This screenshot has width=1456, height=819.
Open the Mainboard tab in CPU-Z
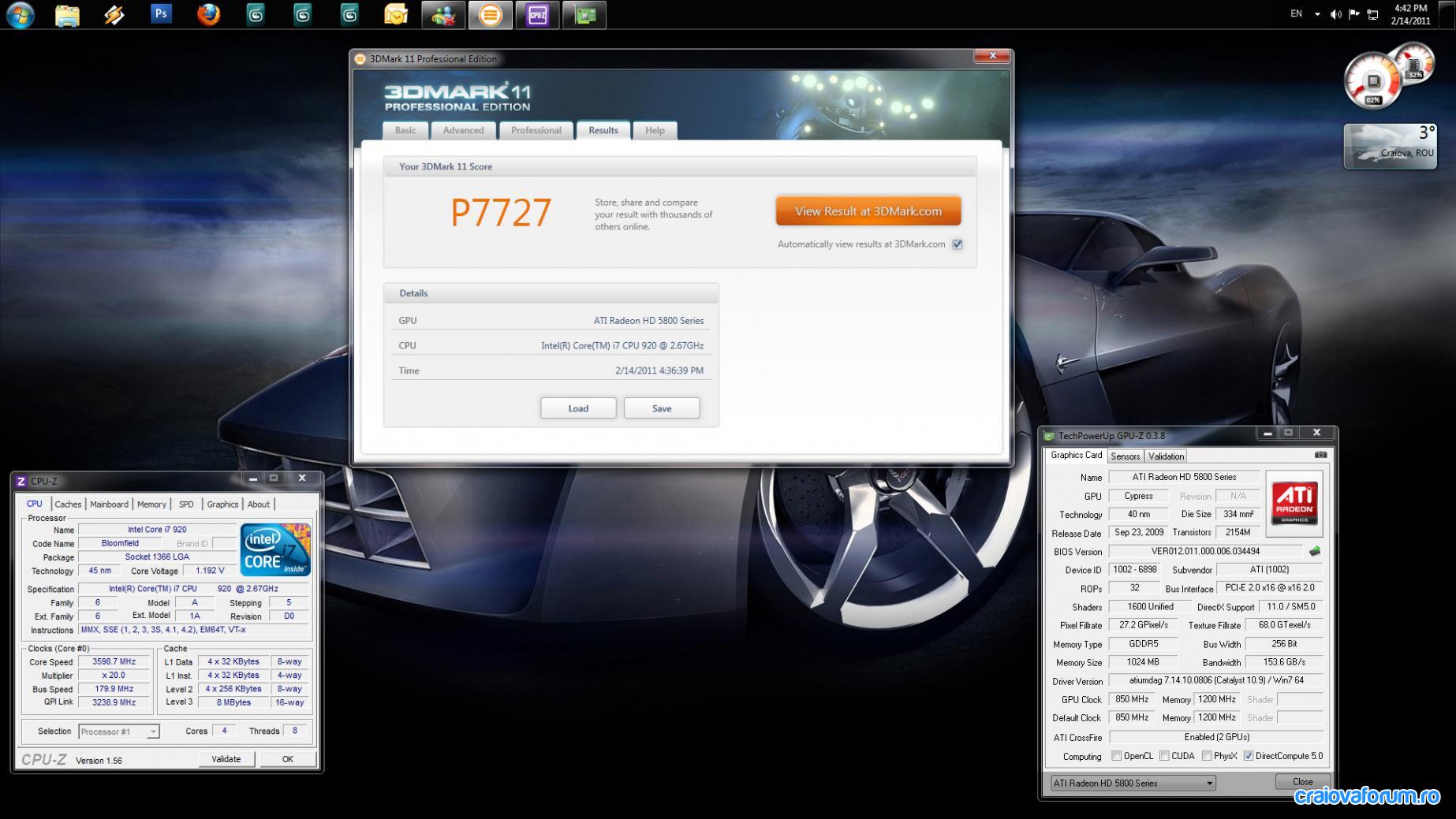[x=109, y=504]
